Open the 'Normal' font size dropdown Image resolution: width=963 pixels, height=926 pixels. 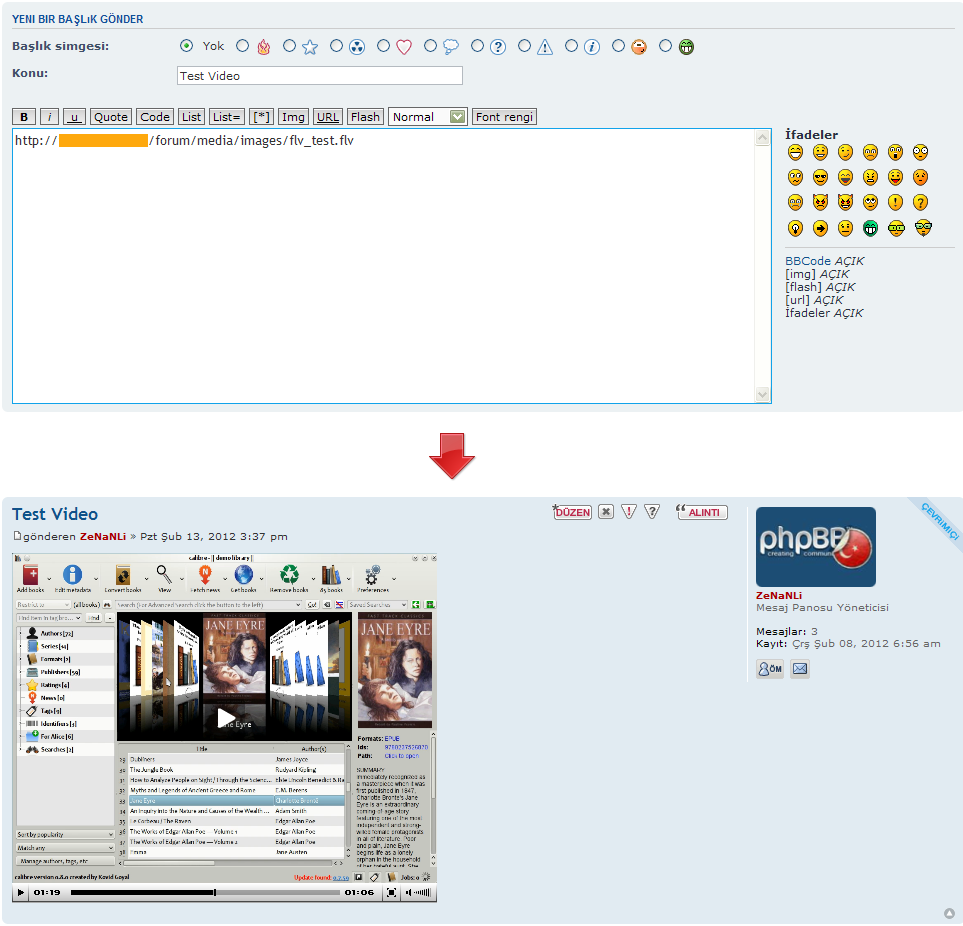(427, 117)
